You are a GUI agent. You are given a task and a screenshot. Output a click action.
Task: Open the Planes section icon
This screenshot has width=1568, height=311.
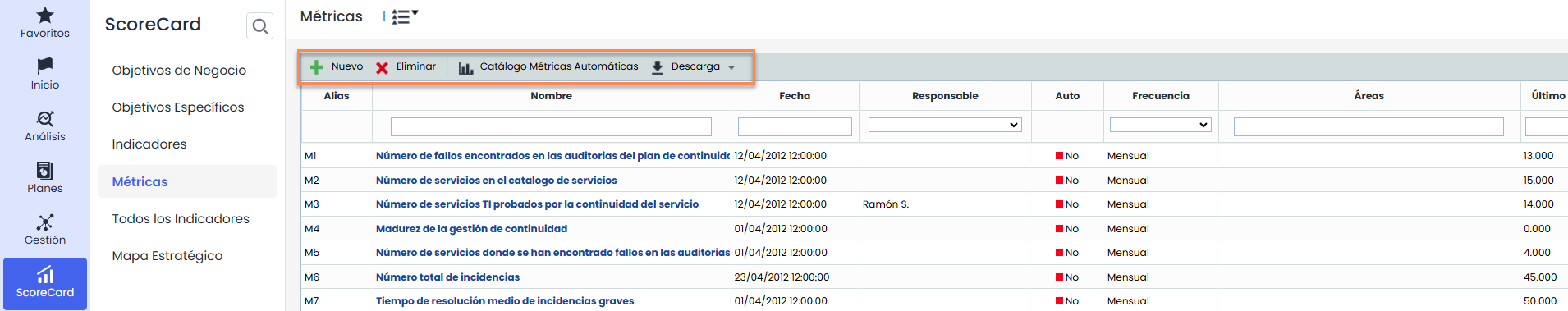45,177
